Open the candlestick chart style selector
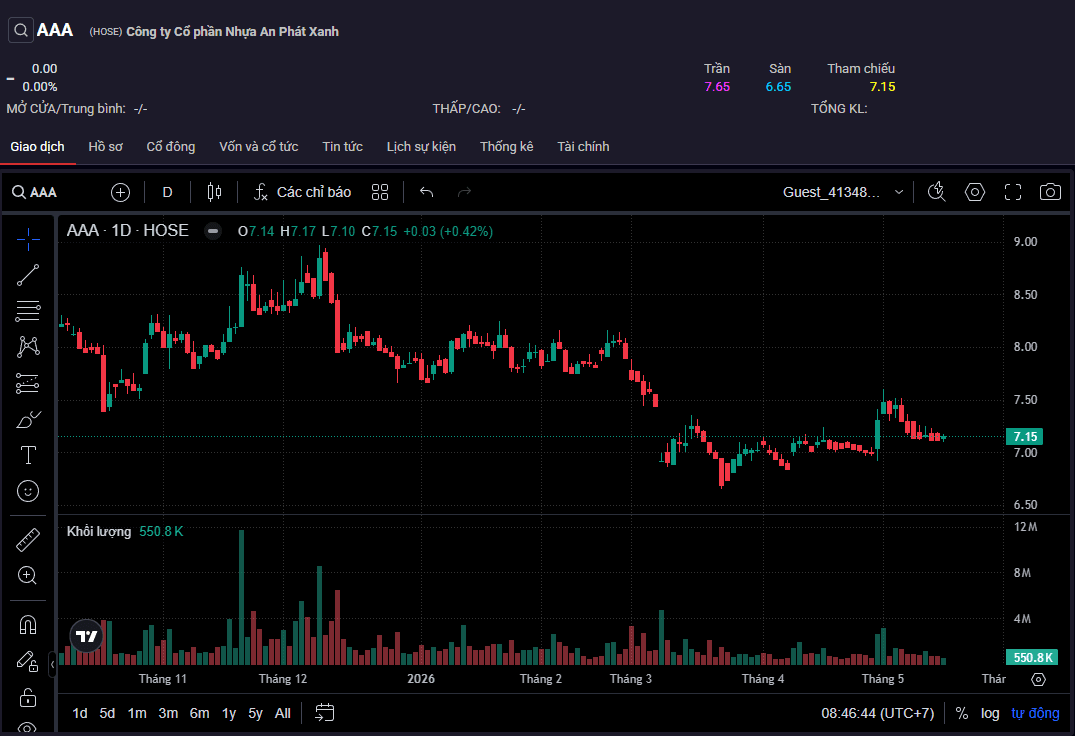The height and width of the screenshot is (736, 1075). [215, 193]
